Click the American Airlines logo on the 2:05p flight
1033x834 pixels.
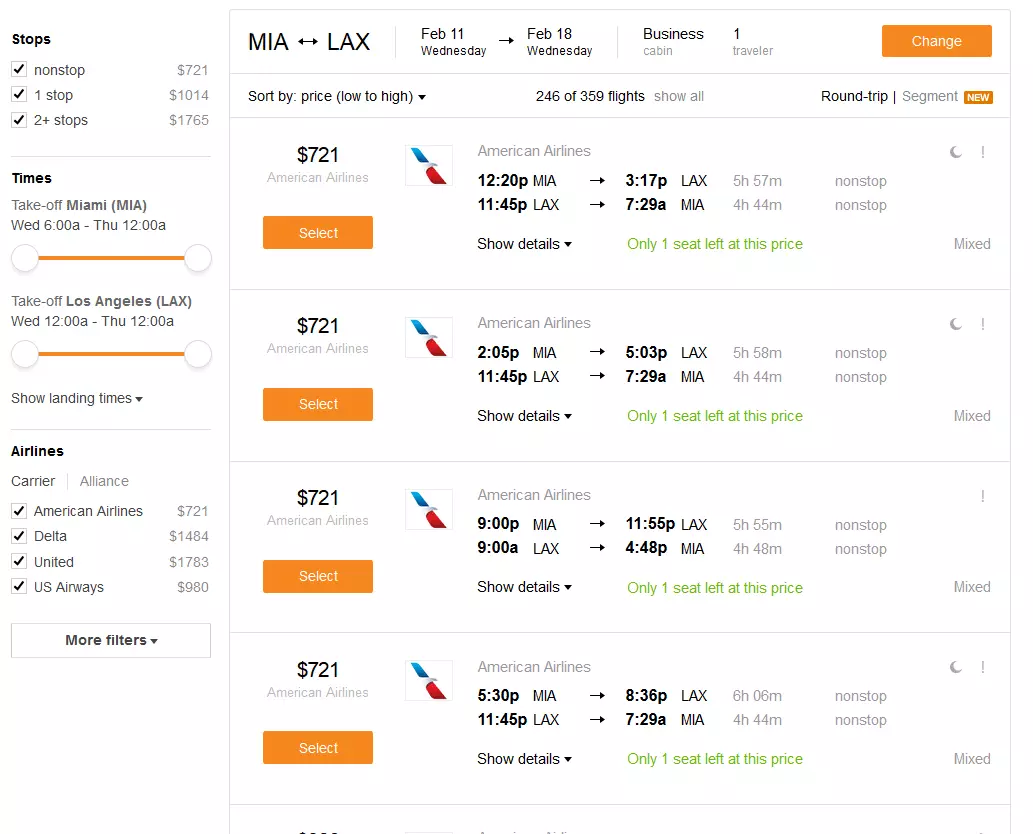click(428, 337)
